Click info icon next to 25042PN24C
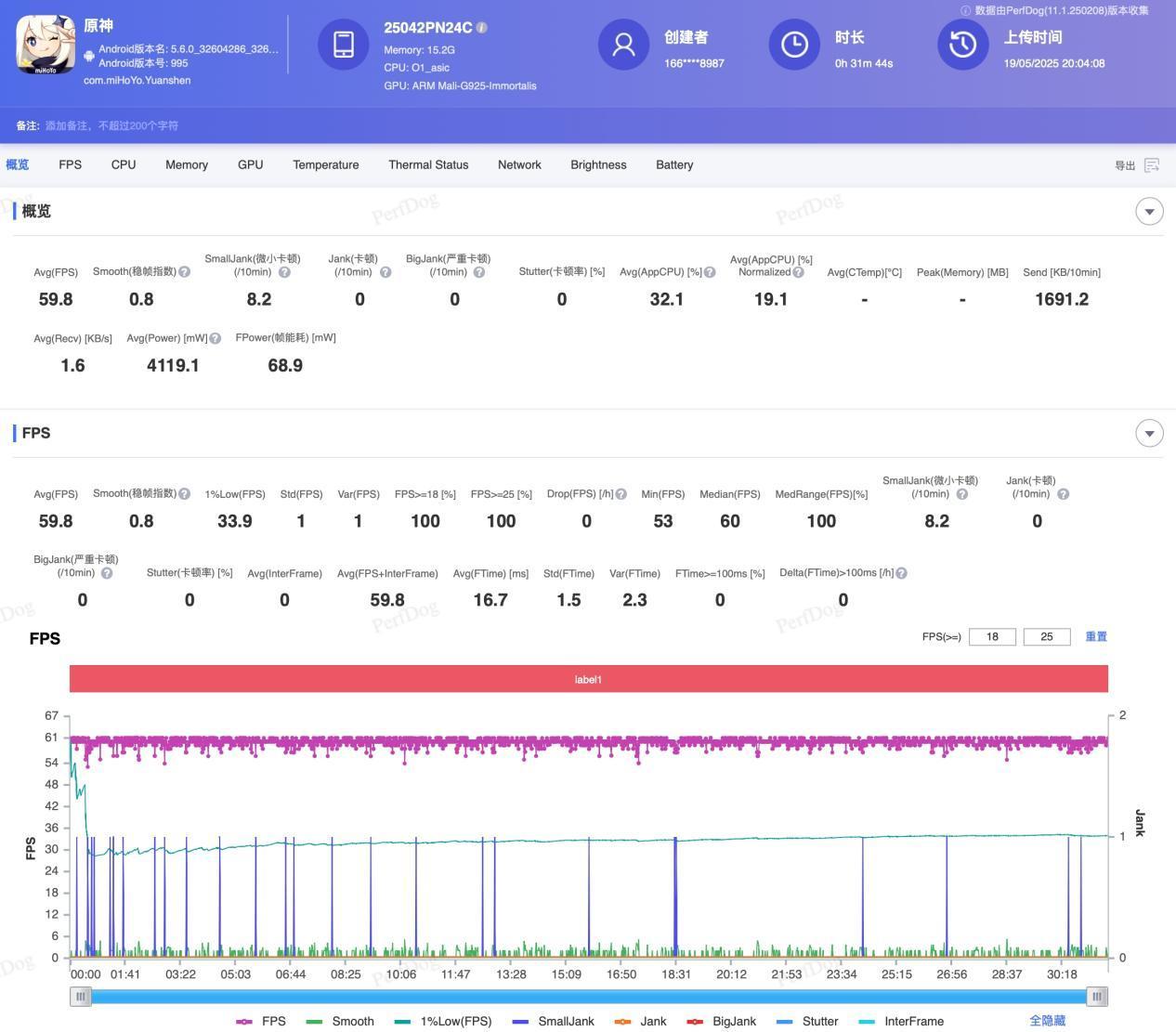 tap(482, 28)
